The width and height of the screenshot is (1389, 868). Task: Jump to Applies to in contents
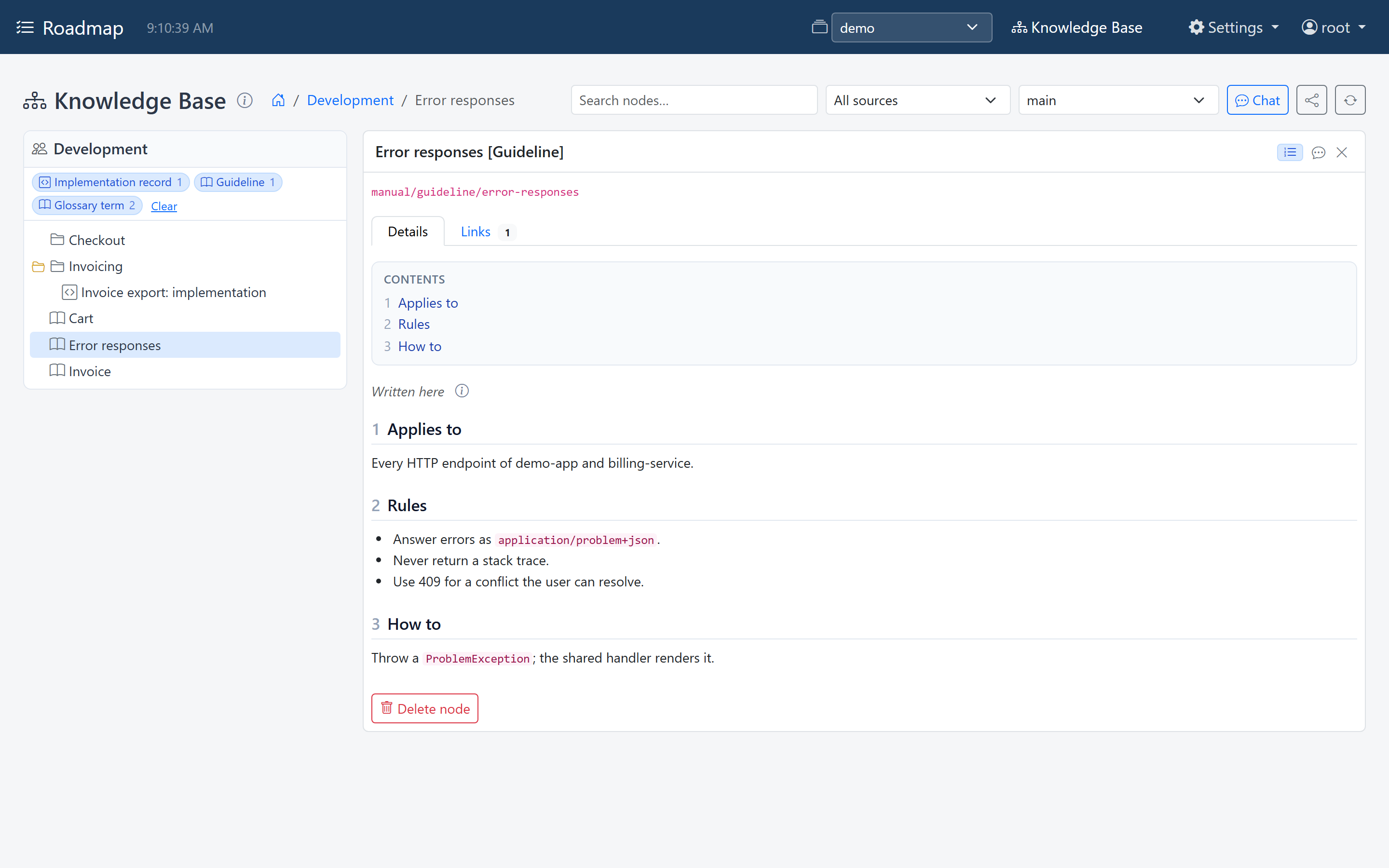[x=428, y=303]
